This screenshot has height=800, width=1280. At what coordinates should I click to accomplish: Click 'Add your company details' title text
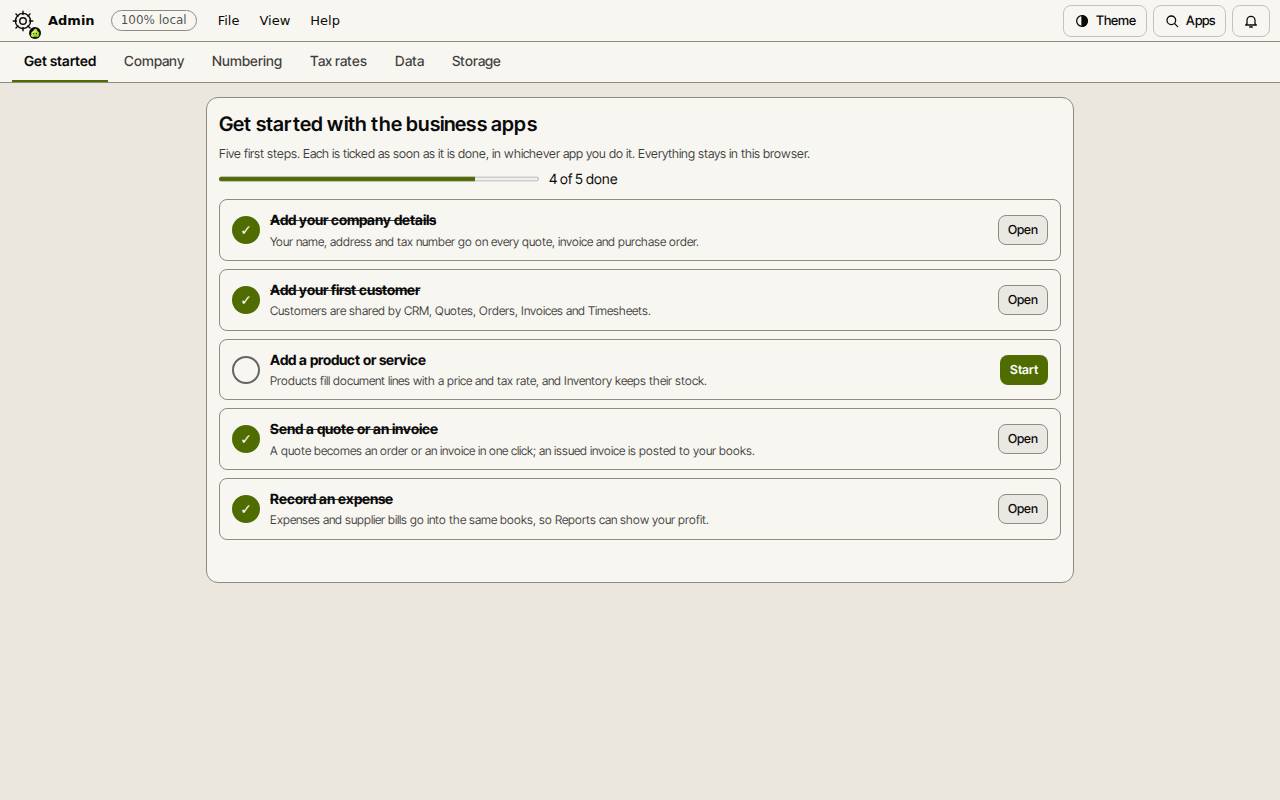tap(353, 220)
